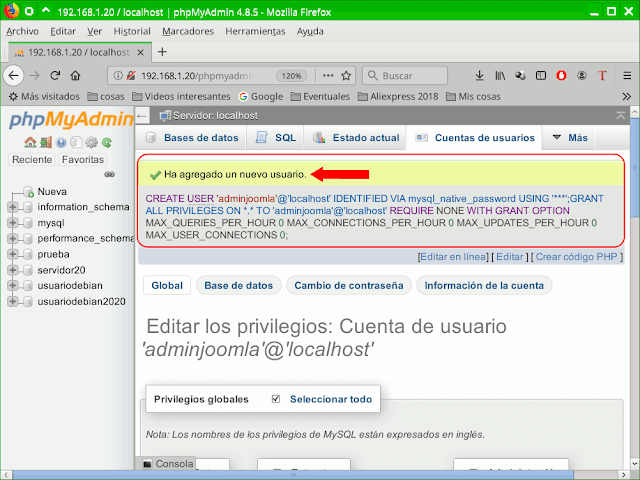Open the Más dropdown tab
The image size is (640, 480).
(x=570, y=138)
